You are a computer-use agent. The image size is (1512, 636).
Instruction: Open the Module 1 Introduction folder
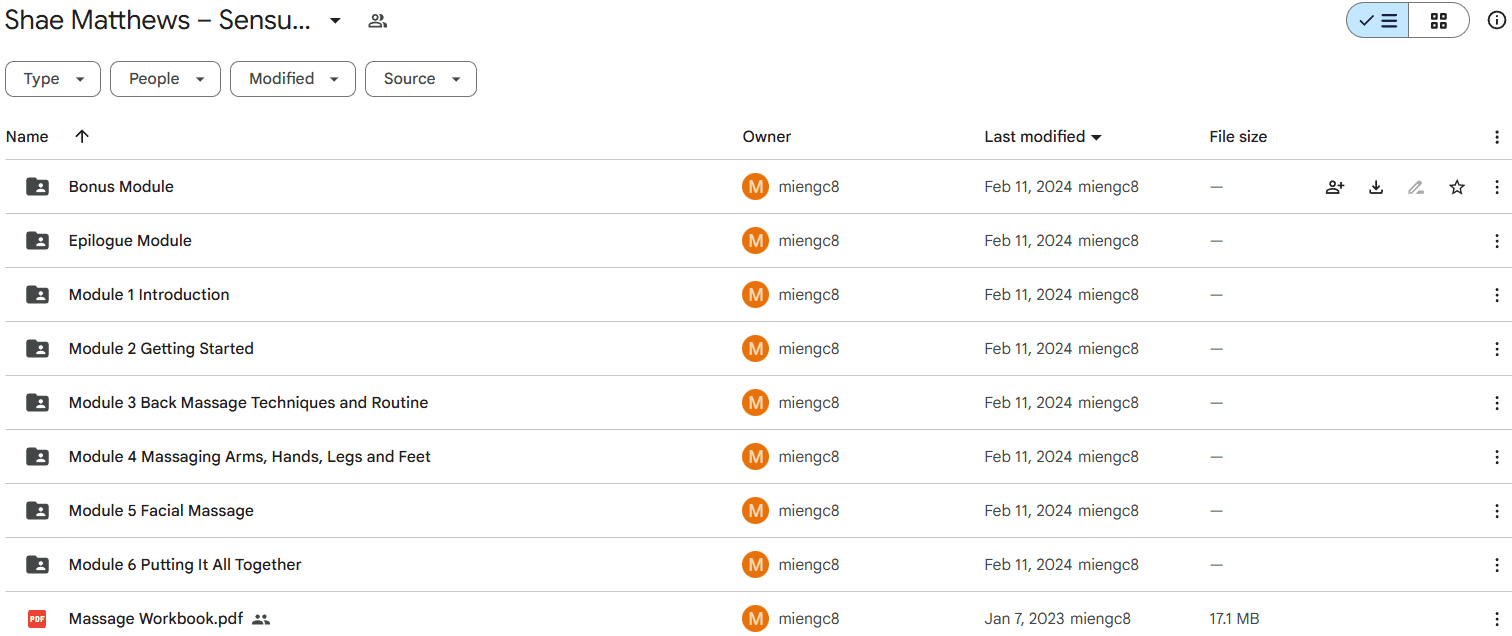click(x=149, y=295)
